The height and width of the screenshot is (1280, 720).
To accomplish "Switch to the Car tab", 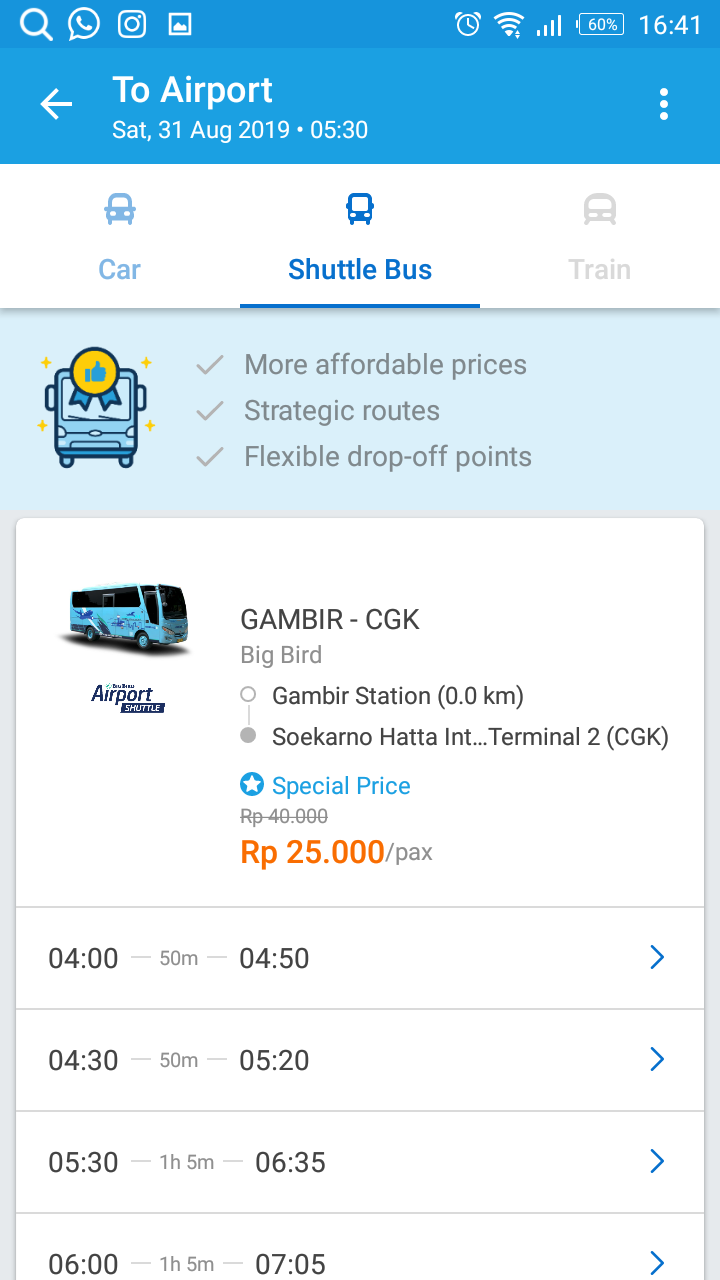I will 120,269.
